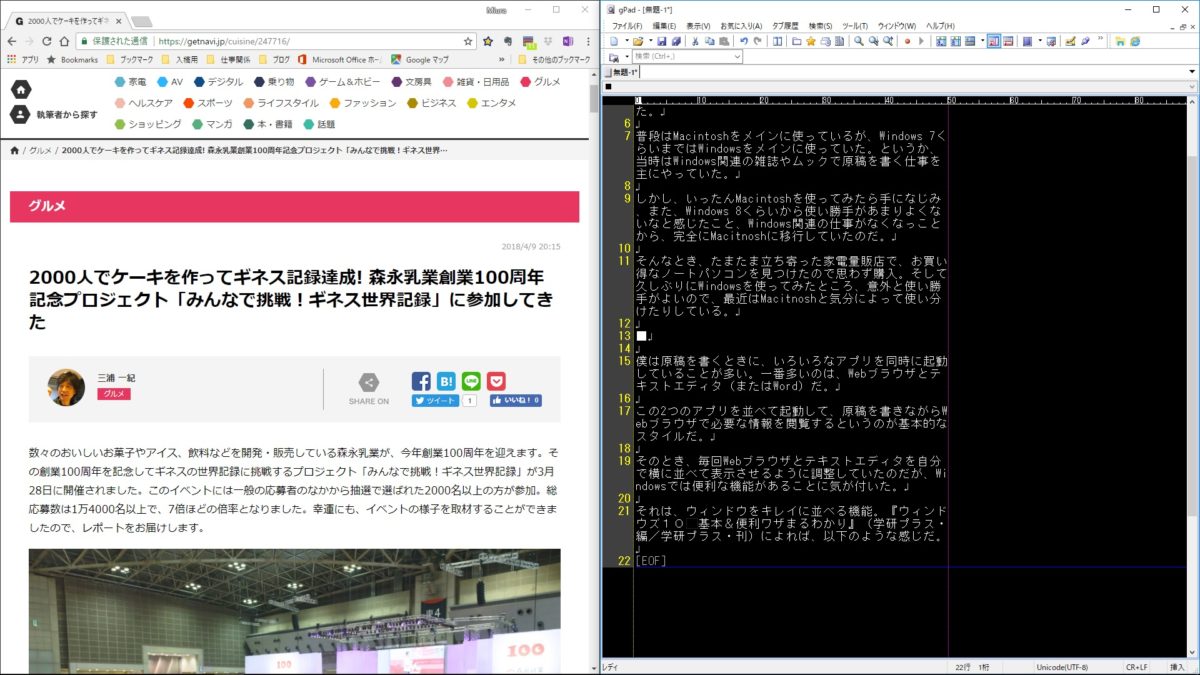Click the Open folder icon in gPad toolbar

coord(638,41)
